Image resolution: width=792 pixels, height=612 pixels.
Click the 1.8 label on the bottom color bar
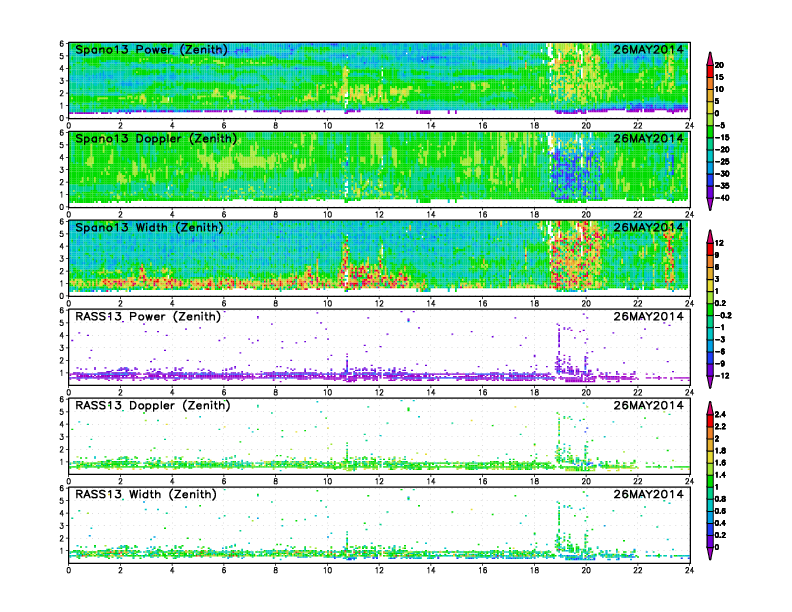(x=721, y=451)
